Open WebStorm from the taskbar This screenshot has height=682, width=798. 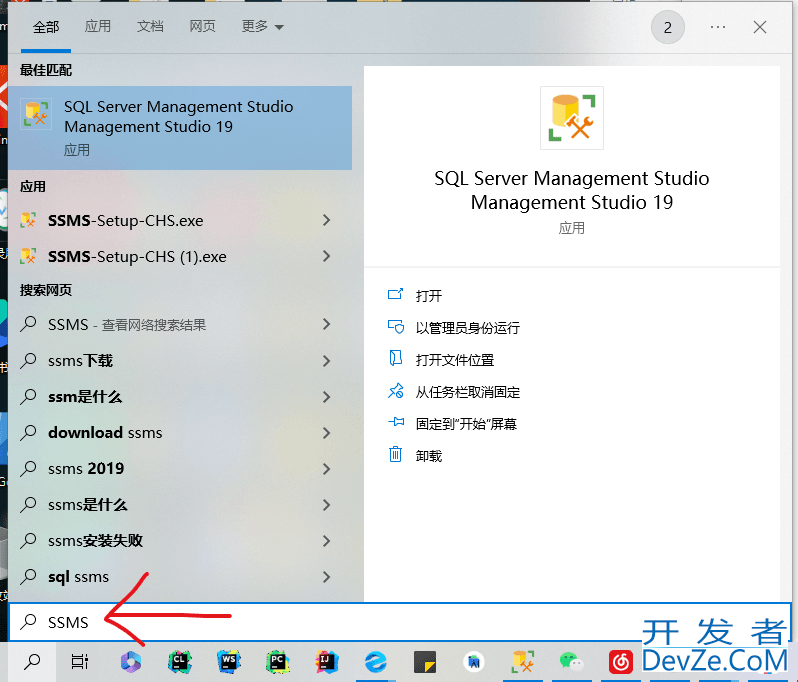pyautogui.click(x=229, y=662)
